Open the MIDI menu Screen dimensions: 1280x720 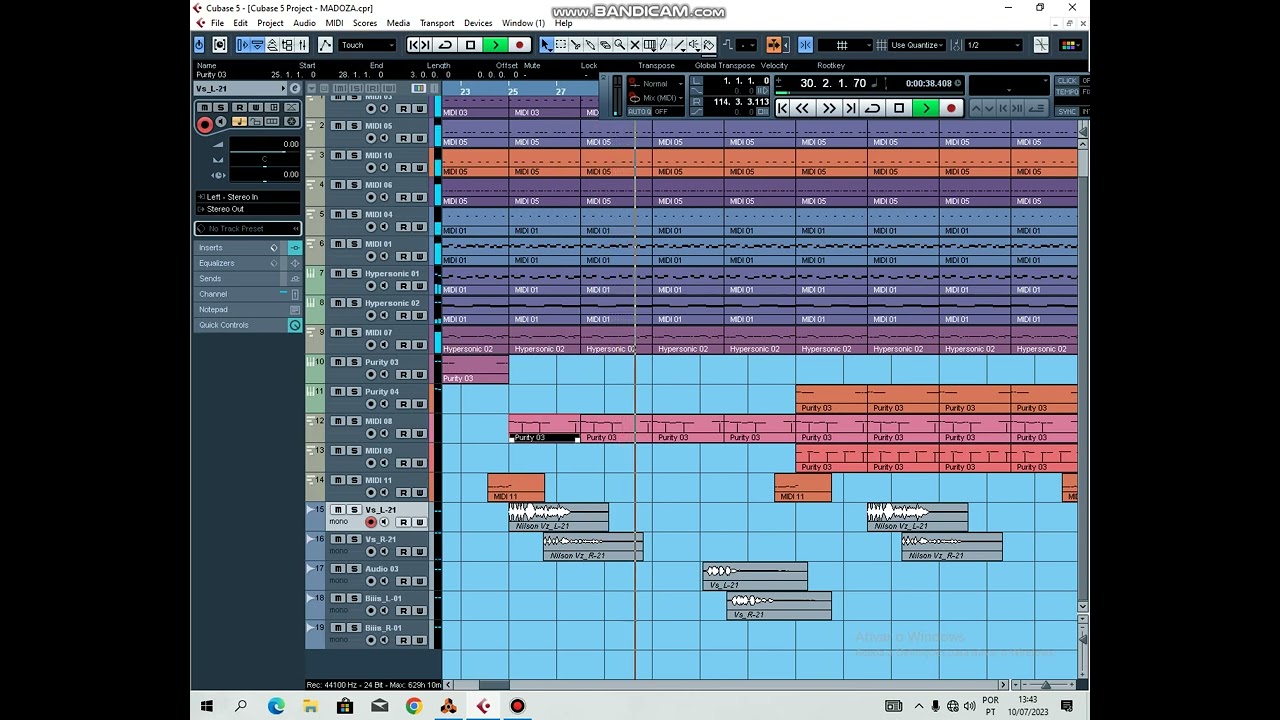point(334,23)
